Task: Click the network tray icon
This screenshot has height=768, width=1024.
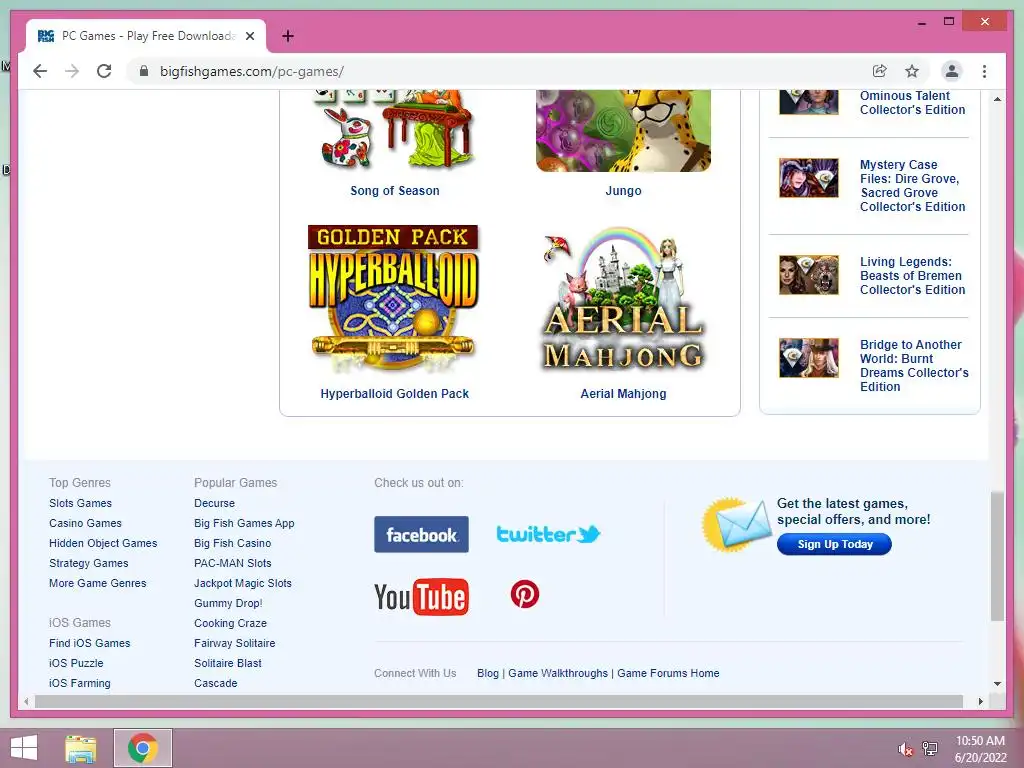Action: [x=930, y=749]
